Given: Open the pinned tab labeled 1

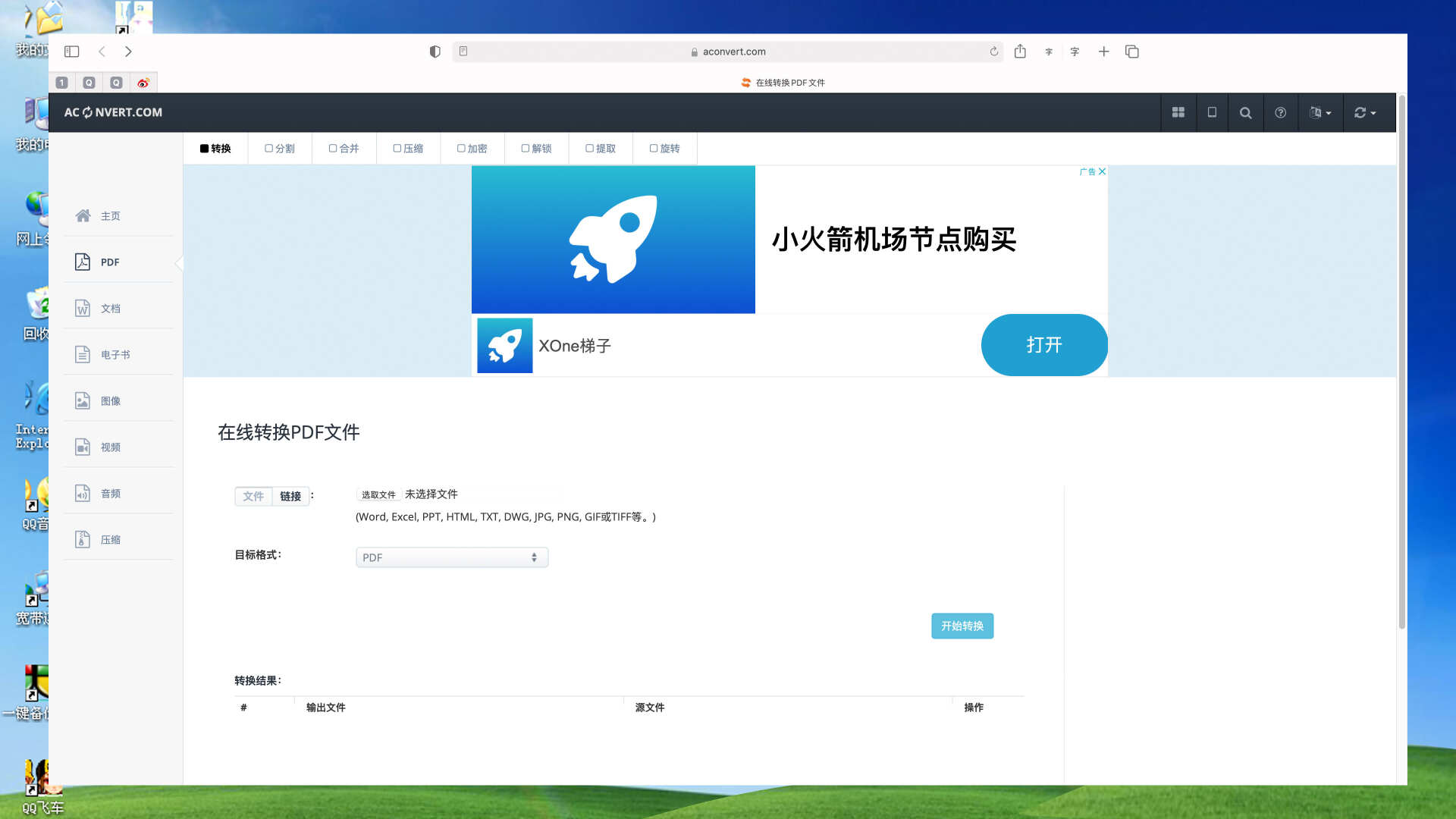Looking at the screenshot, I should 62,83.
